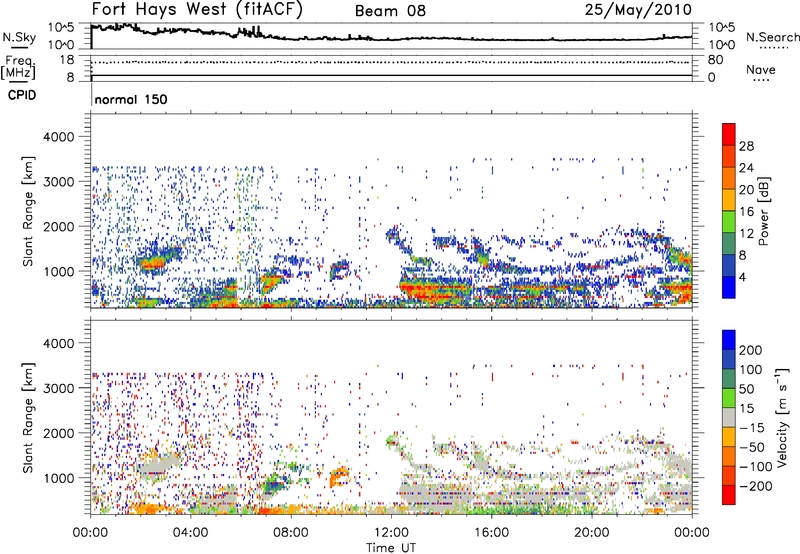Click the 04:00 time axis tick label
Viewport: 800px width, 554px height.
coord(190,533)
